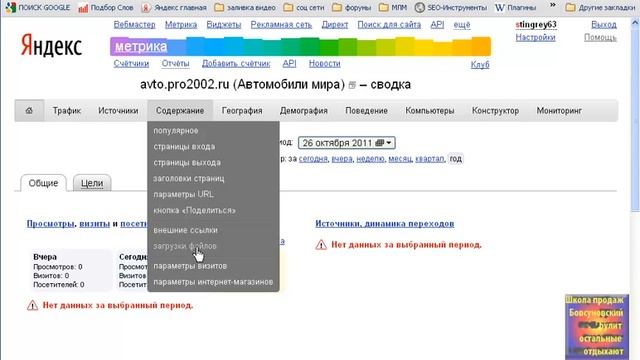The height and width of the screenshot is (360, 640).
Task: Click the Яндекс logo
Action: click(51, 45)
